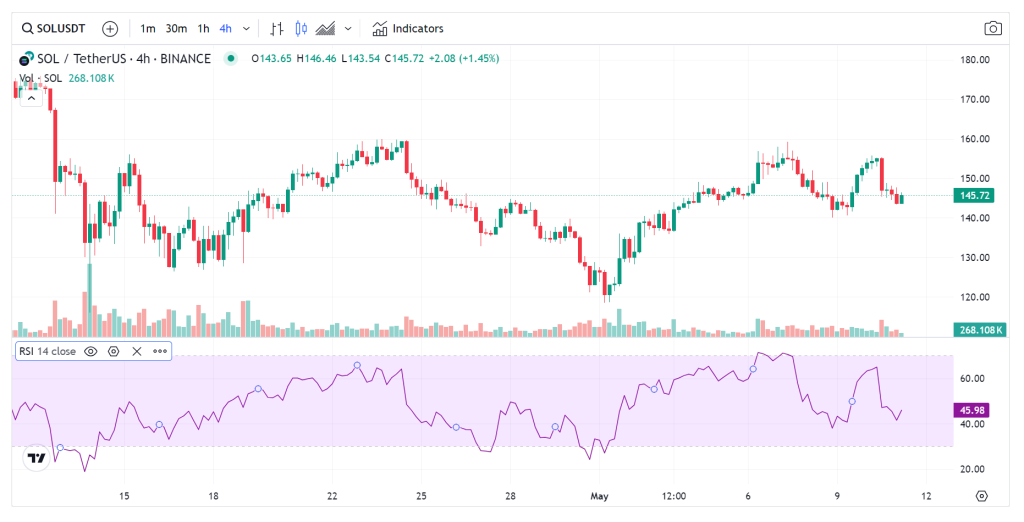The width and height of the screenshot is (1024, 522).
Task: Expand the time interval dropdown
Action: pyautogui.click(x=246, y=28)
